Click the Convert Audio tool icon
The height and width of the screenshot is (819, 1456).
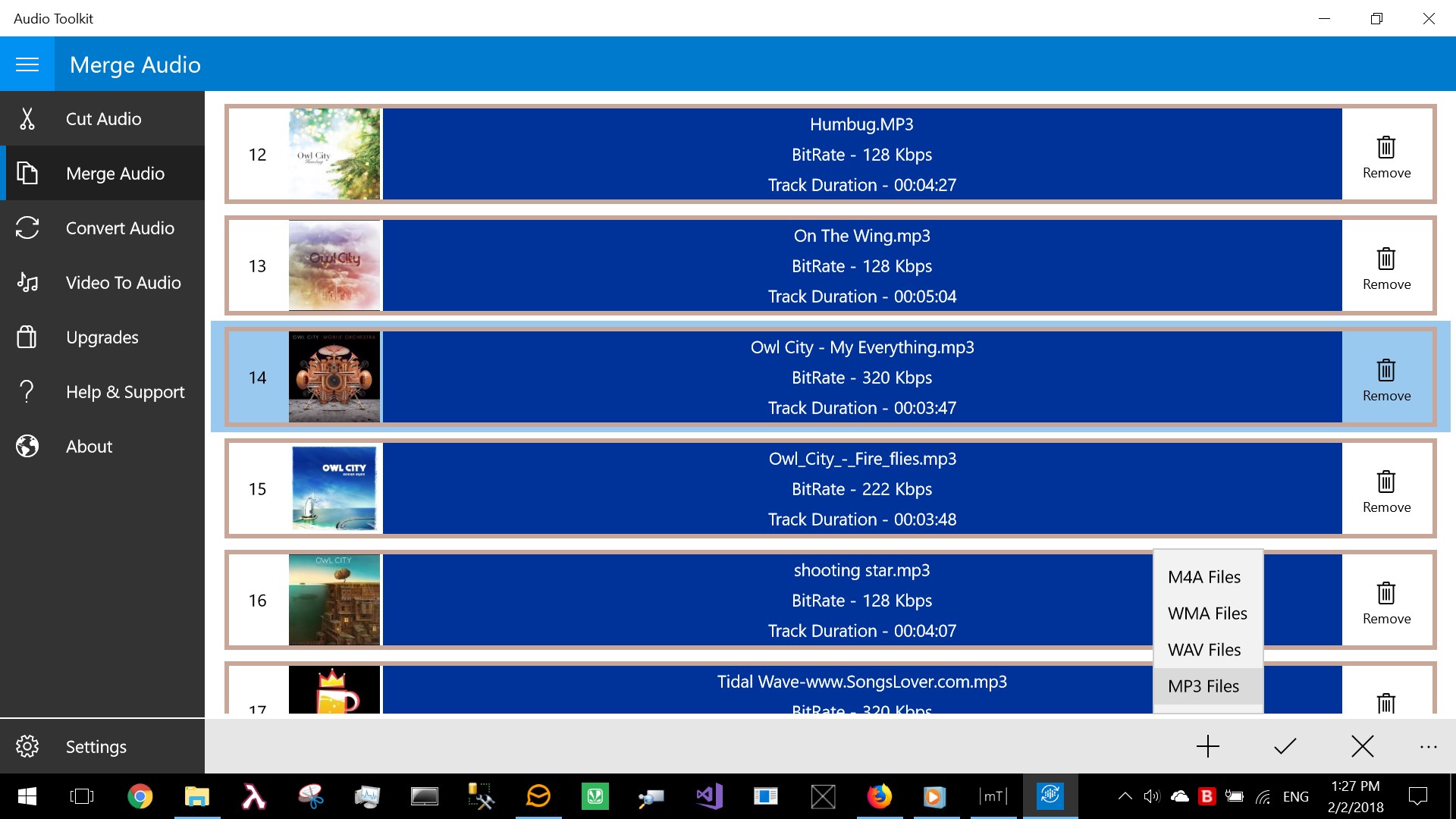point(27,228)
